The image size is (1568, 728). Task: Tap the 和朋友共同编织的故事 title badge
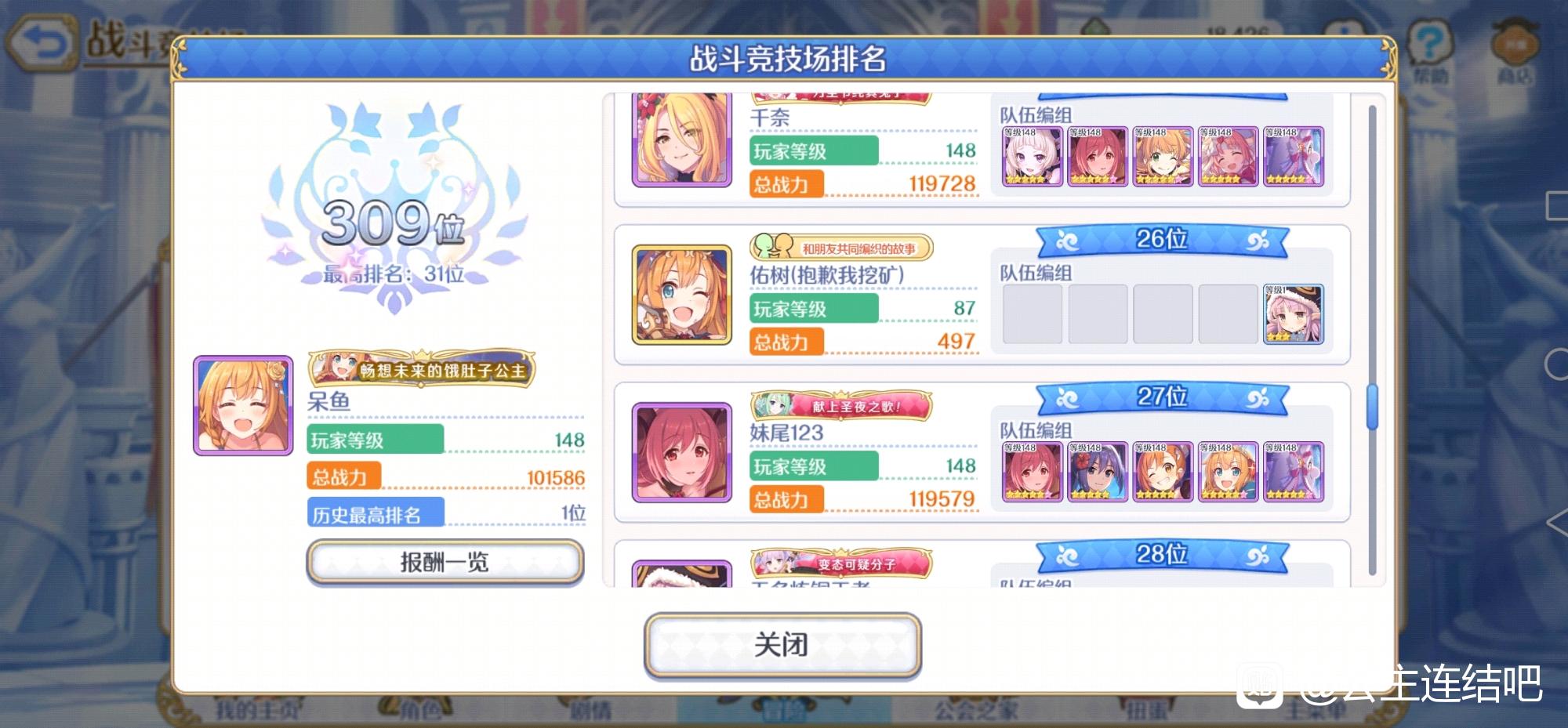click(841, 248)
